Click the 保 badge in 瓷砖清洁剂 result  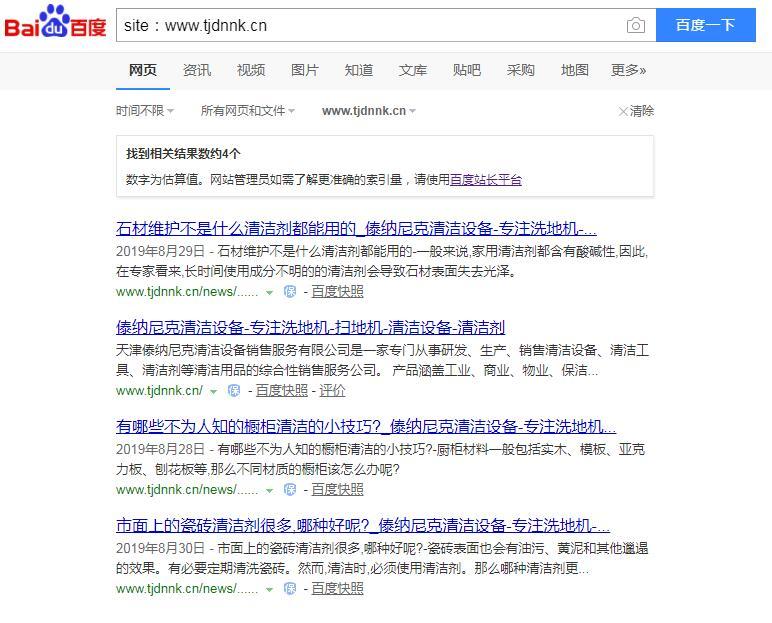(x=290, y=589)
